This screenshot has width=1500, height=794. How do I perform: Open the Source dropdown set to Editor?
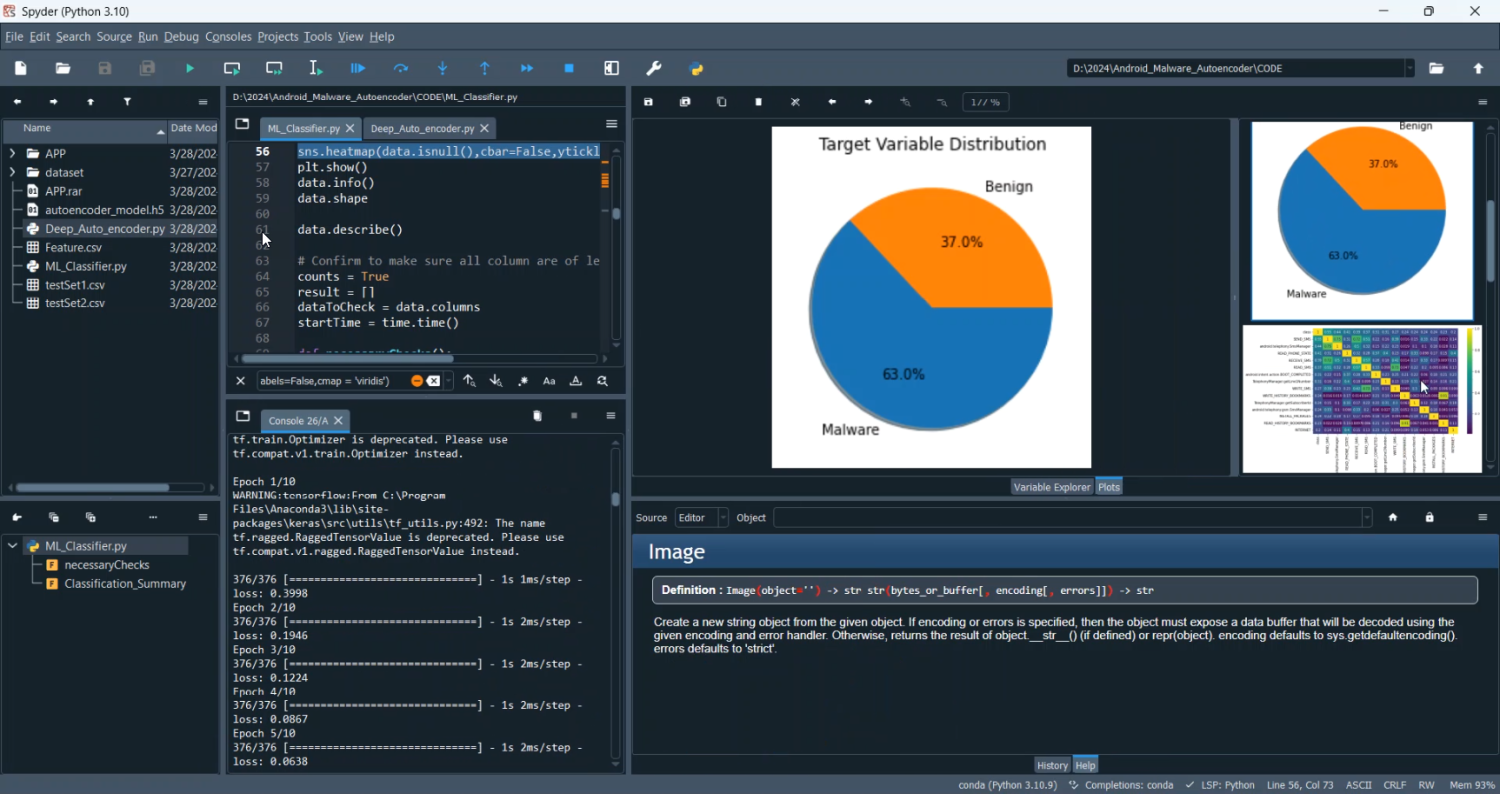tap(701, 517)
